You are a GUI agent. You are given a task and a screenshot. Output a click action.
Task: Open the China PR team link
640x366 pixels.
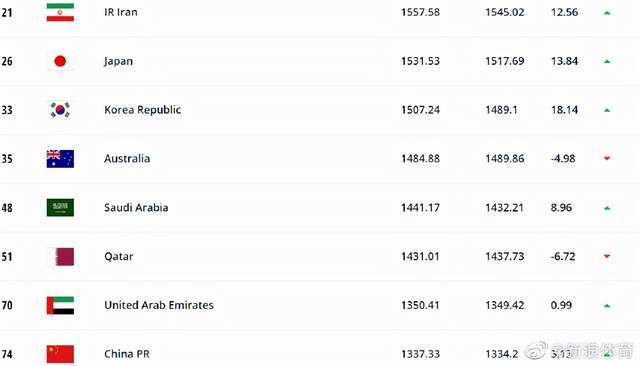click(x=127, y=354)
